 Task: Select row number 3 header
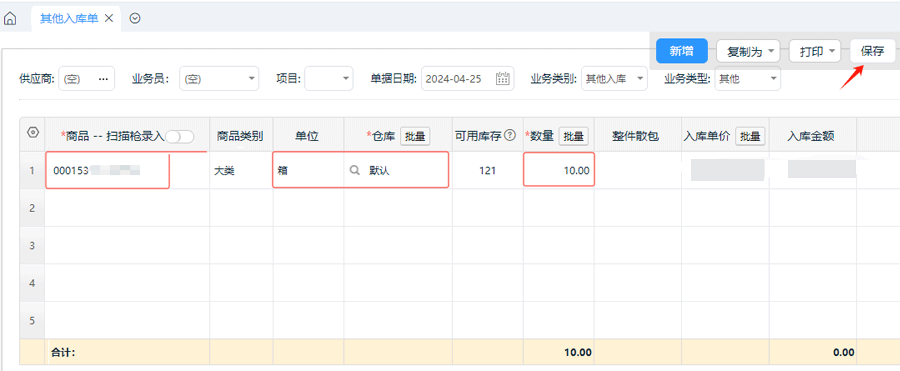[32, 245]
